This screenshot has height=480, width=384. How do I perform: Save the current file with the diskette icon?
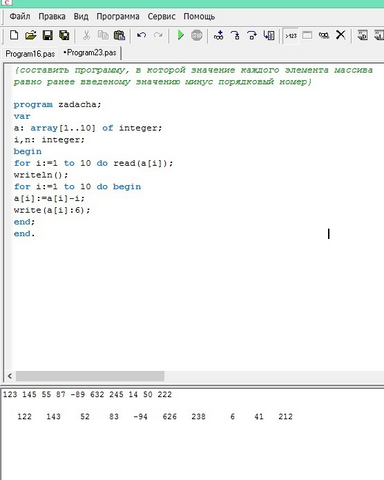click(48, 35)
